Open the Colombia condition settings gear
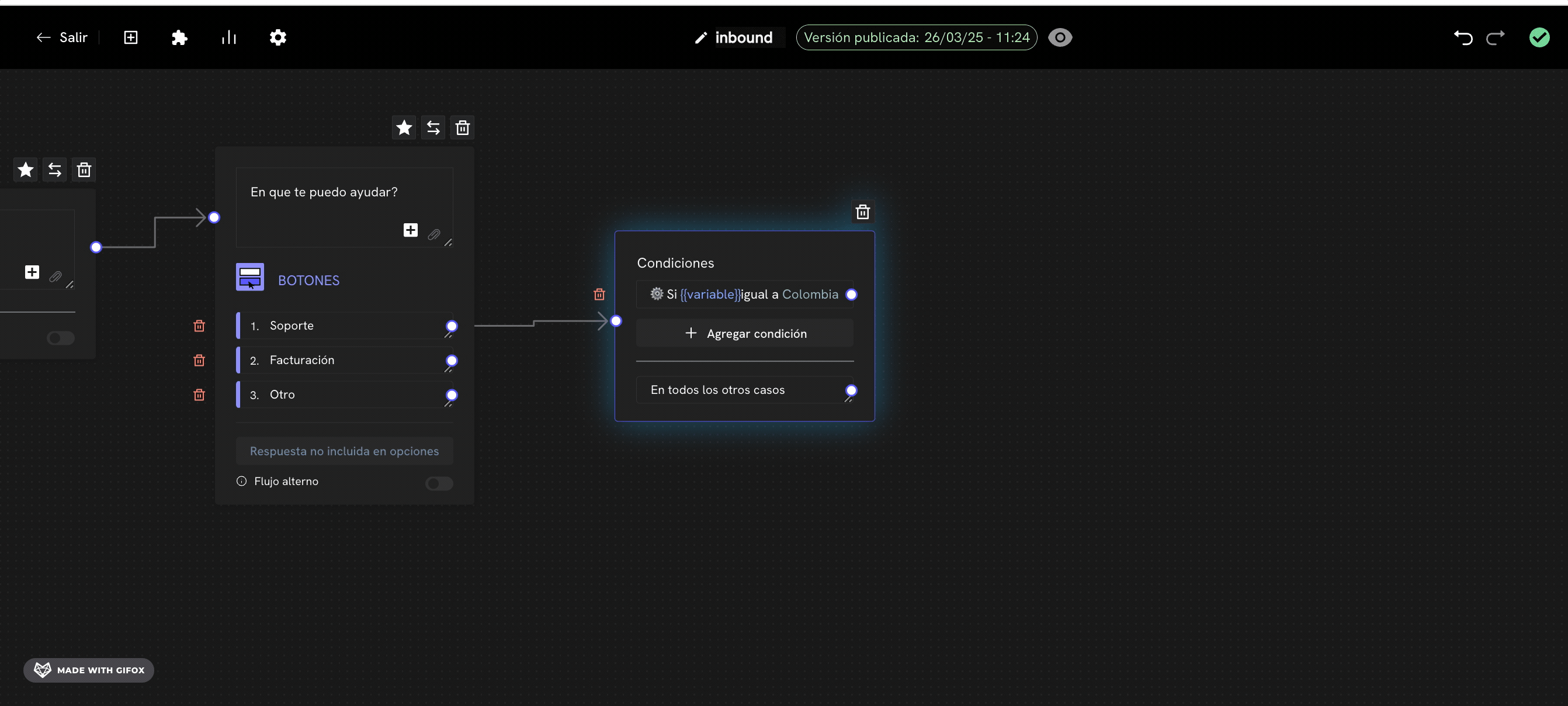 (x=656, y=293)
